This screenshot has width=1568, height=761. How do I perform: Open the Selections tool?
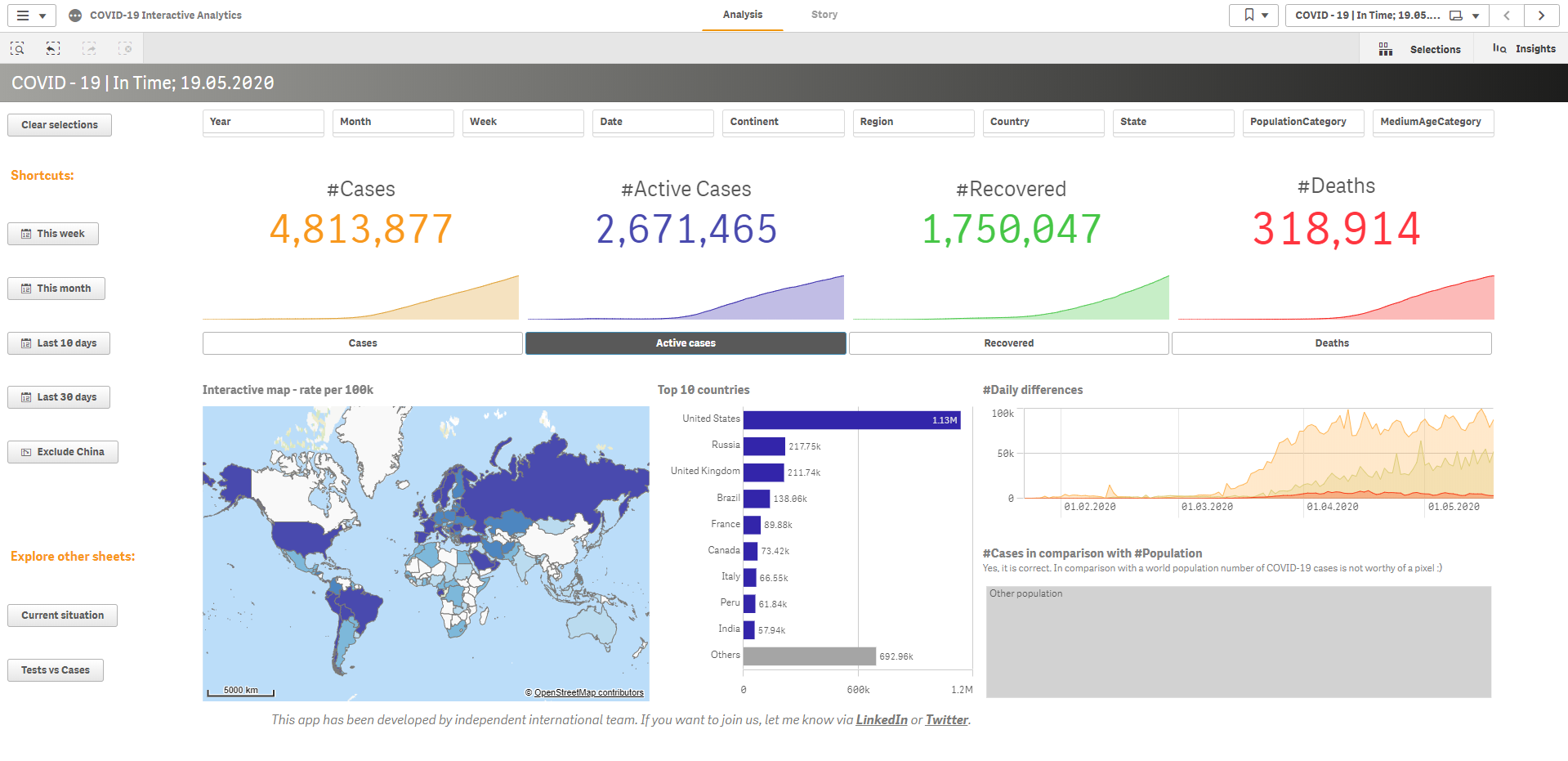click(x=1423, y=49)
